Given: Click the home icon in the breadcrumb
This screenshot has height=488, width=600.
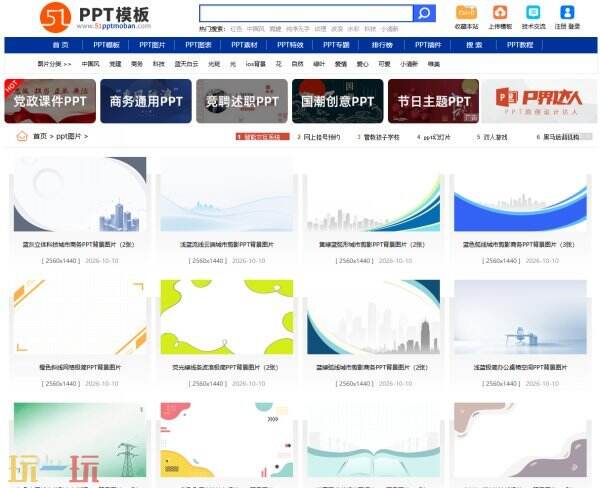Looking at the screenshot, I should [22, 136].
